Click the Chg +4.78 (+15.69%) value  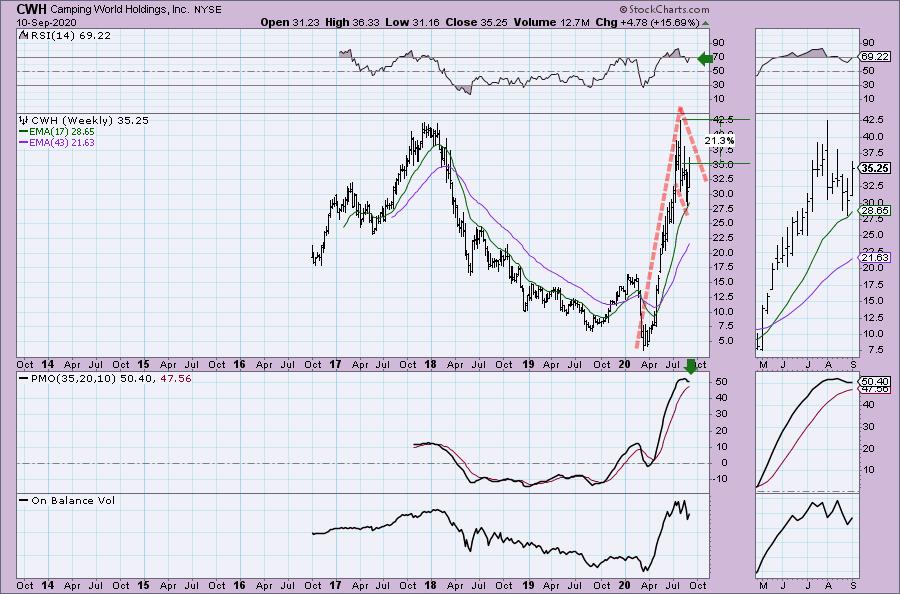pos(647,22)
